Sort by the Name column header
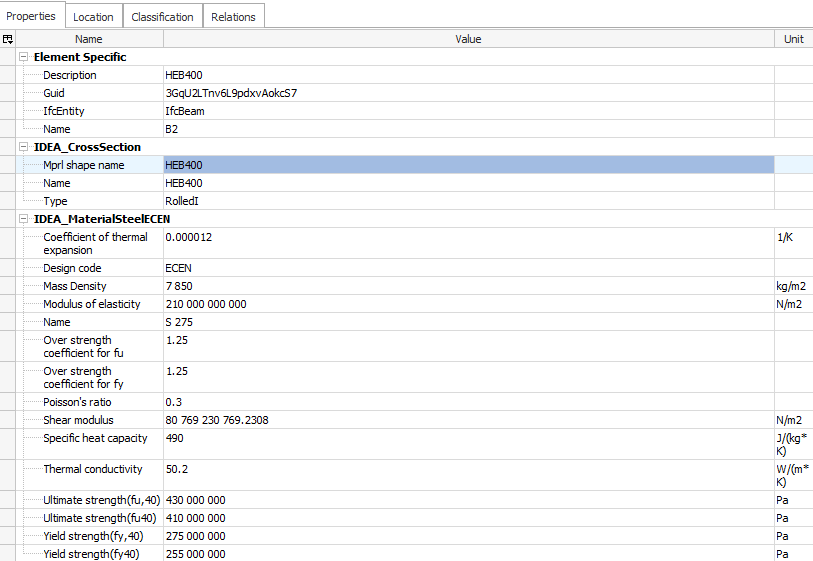The image size is (813, 561). (x=89, y=39)
